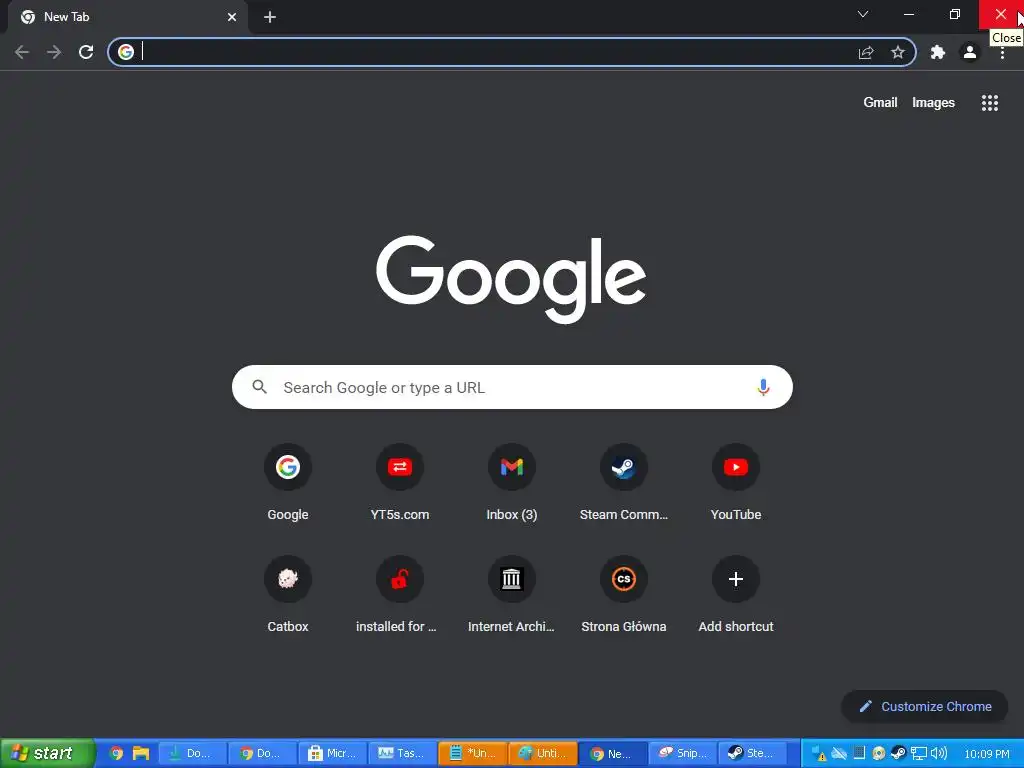Click the Steam icon in the system tray
The height and width of the screenshot is (768, 1024).
click(899, 753)
